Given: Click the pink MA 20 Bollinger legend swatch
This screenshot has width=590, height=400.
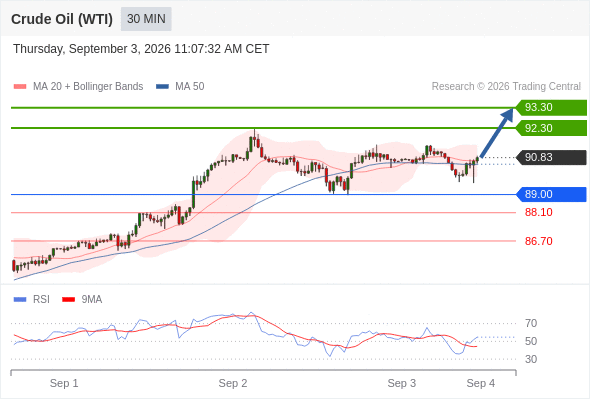Looking at the screenshot, I should point(20,87).
